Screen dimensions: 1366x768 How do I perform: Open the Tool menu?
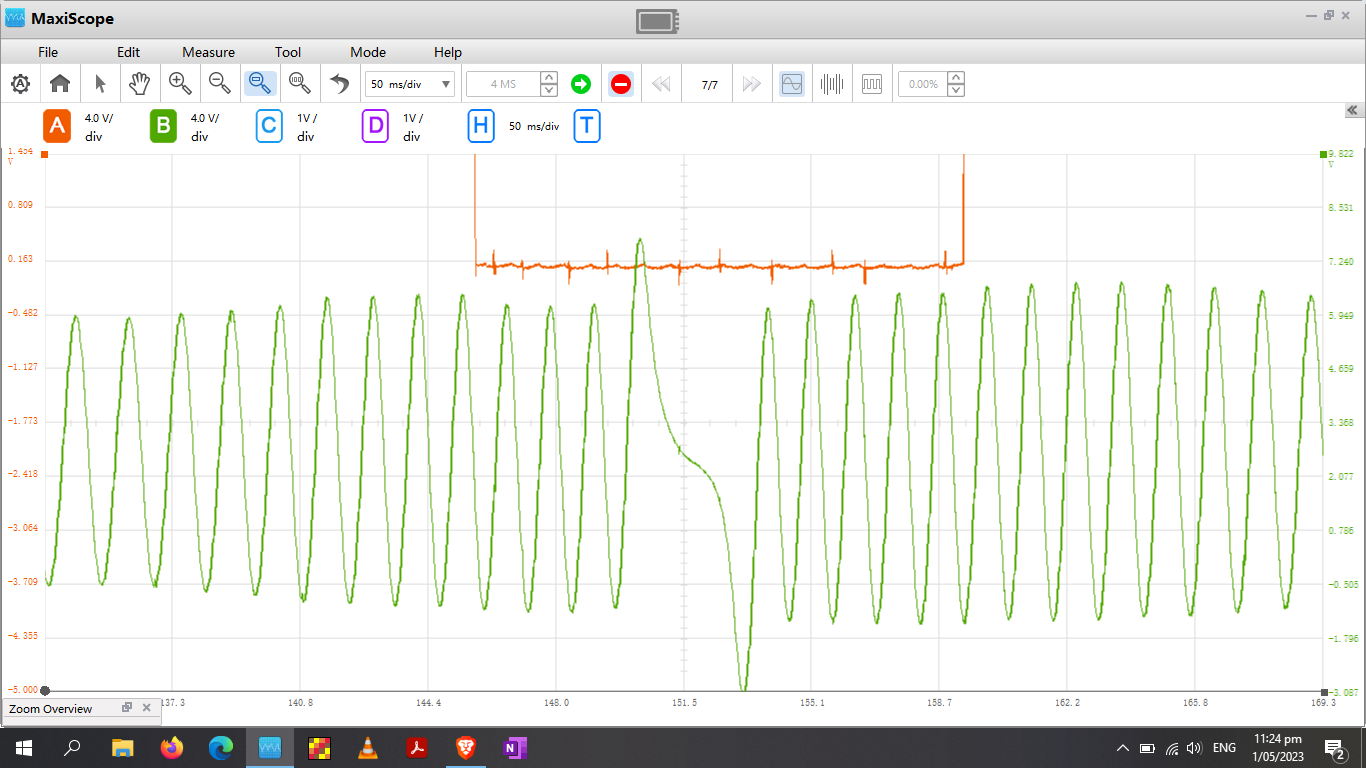[288, 52]
